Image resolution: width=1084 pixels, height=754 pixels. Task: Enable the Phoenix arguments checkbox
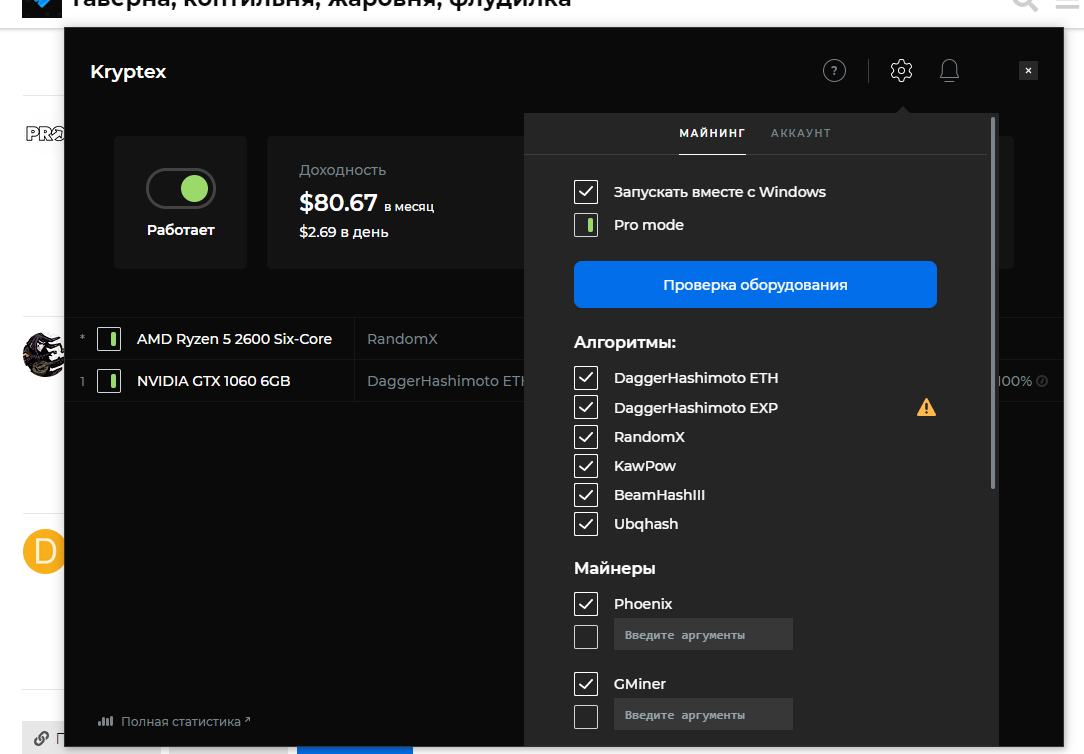586,637
